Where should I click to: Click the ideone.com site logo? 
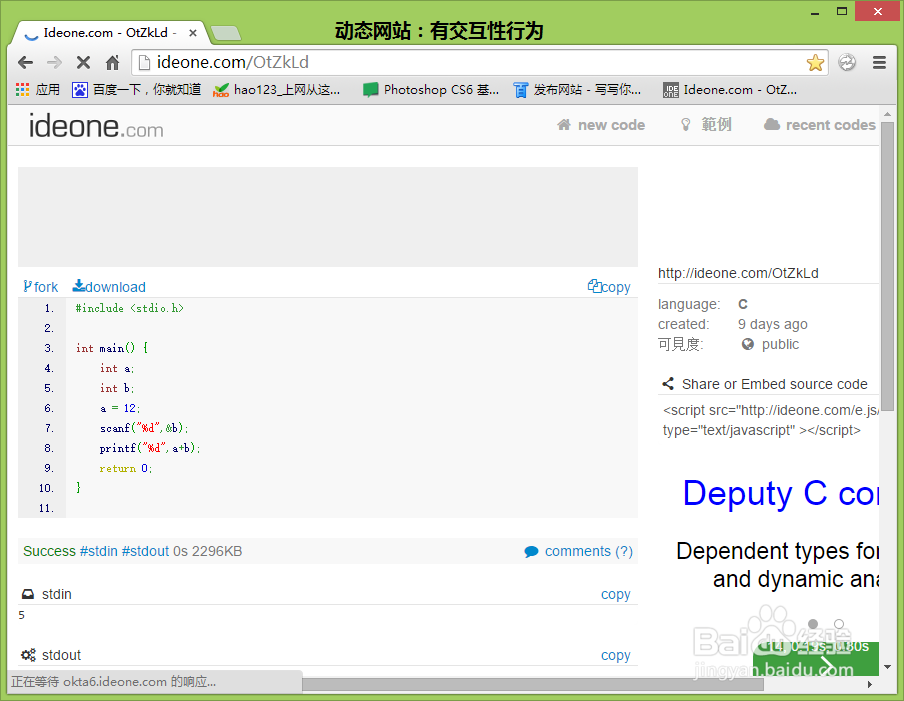point(96,126)
